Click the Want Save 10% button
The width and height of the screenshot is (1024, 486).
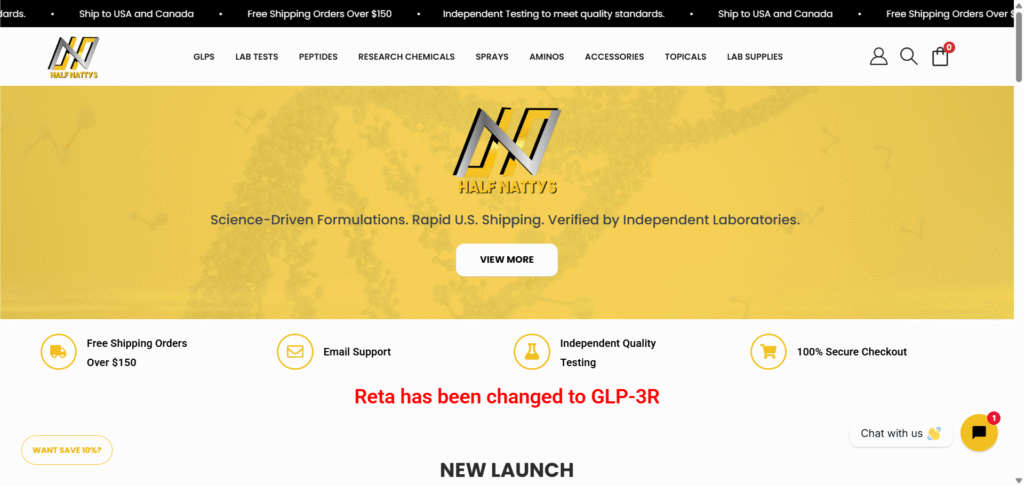[x=67, y=450]
